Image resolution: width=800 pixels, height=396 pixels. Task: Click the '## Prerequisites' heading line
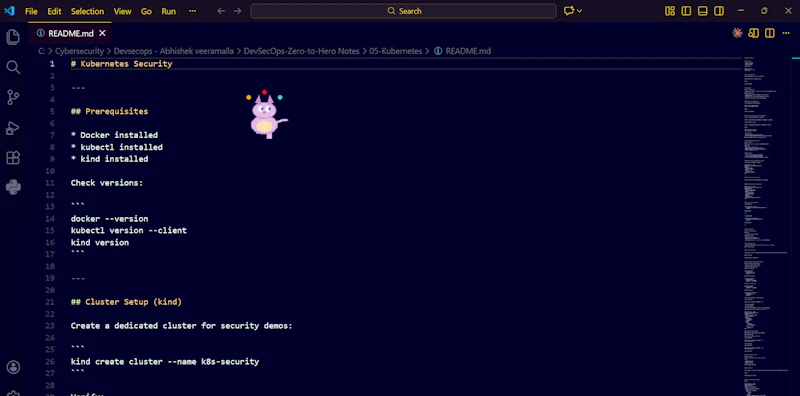click(109, 112)
